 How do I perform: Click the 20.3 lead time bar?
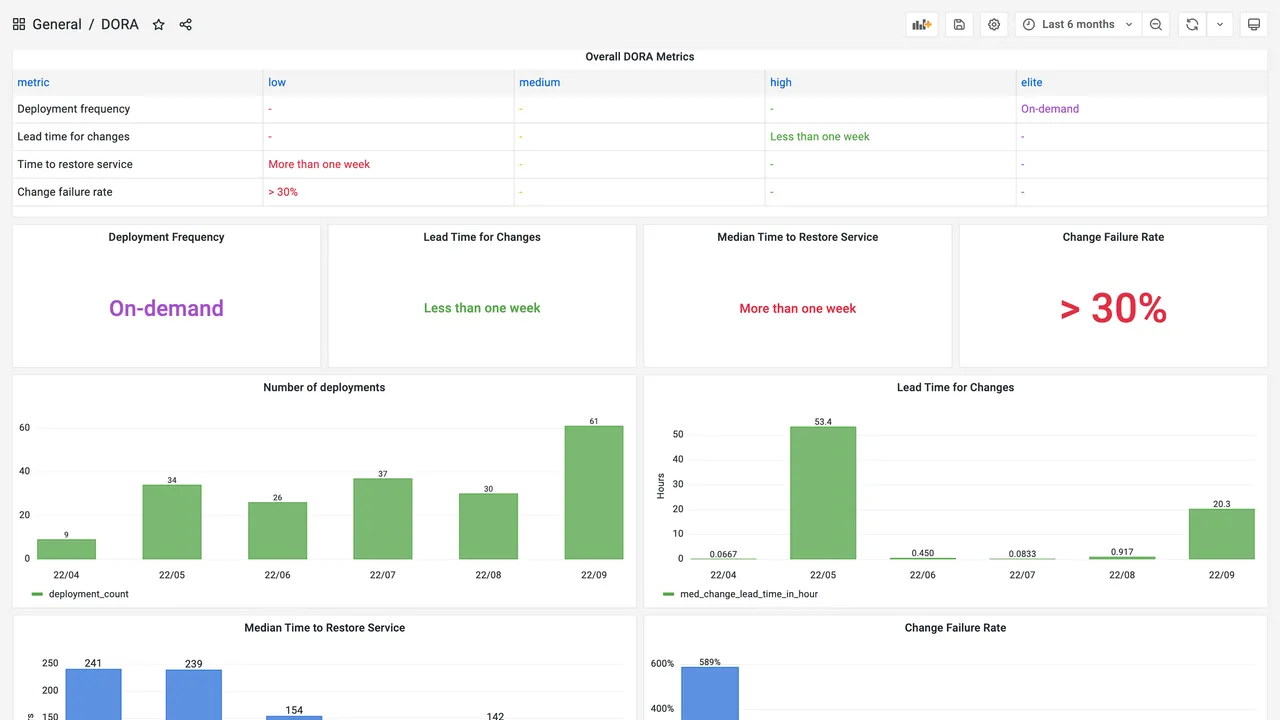tap(1222, 534)
